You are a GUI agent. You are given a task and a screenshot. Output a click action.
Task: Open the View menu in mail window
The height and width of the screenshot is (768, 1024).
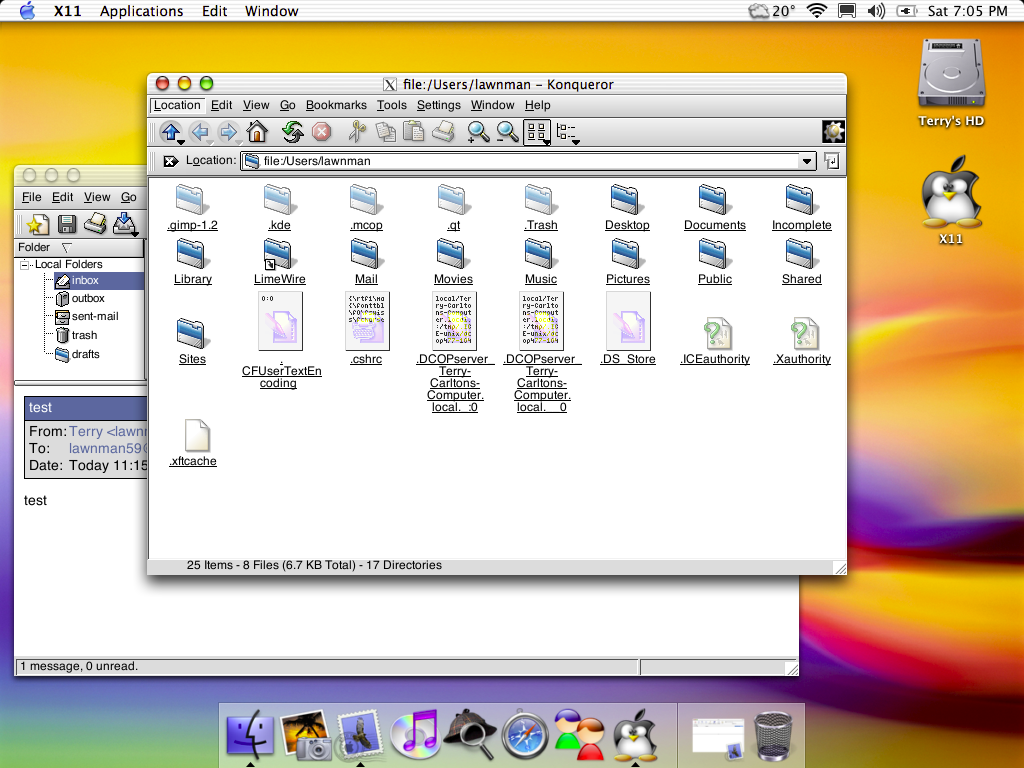tap(97, 197)
